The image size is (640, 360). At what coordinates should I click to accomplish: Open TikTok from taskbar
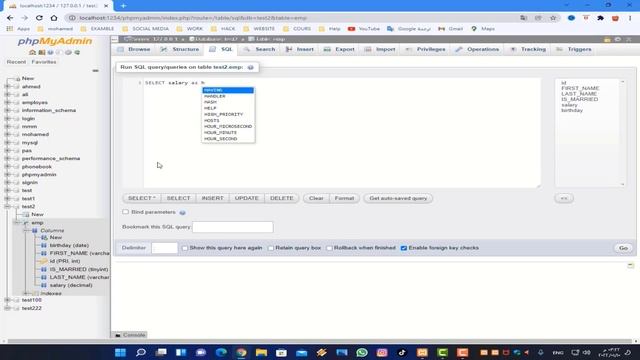click(x=402, y=352)
